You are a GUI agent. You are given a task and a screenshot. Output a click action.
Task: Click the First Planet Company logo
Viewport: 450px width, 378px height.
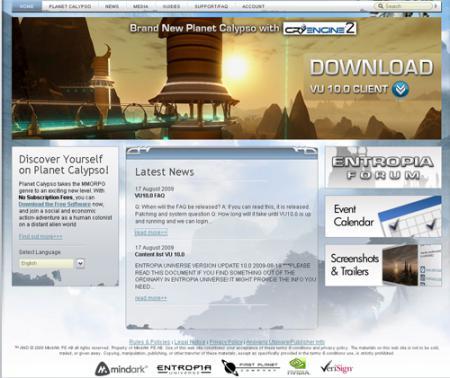click(251, 368)
